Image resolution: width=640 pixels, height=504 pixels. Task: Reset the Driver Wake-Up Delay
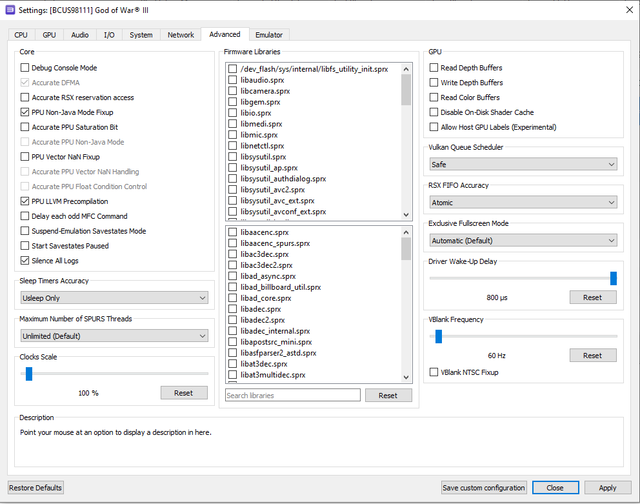click(593, 298)
